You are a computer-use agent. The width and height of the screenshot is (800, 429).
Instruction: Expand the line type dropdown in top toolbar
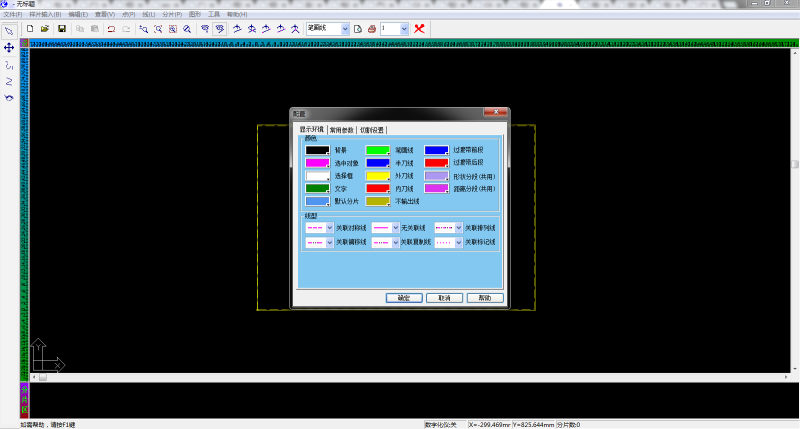coord(345,29)
